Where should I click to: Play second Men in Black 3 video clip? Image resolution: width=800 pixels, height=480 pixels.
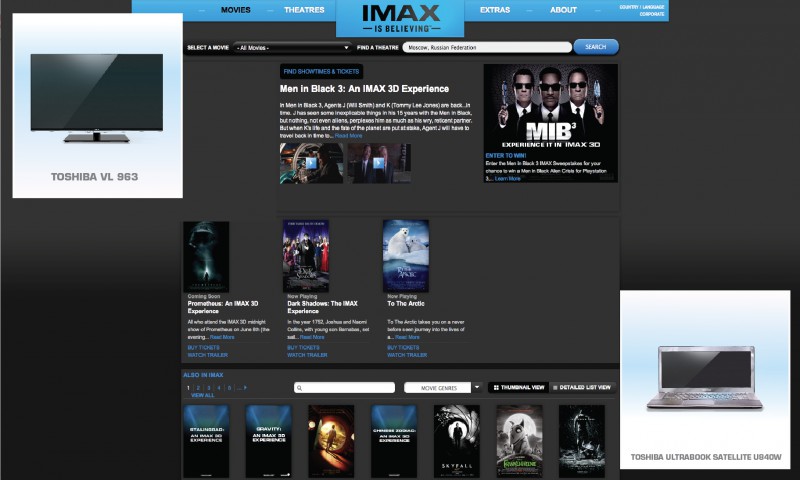[x=379, y=163]
